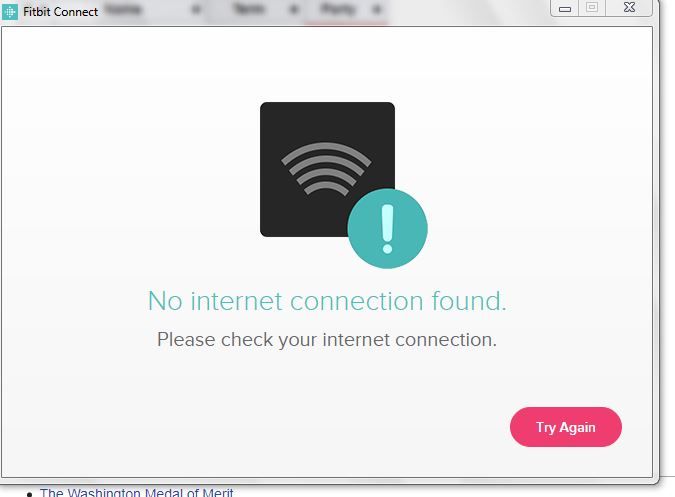
Task: Click the bullet before Washington Medal link
Action: click(x=29, y=494)
